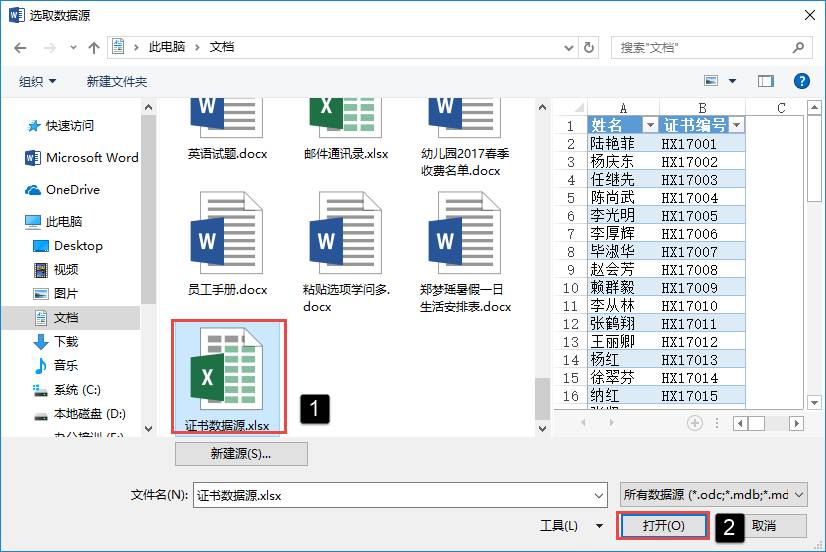The width and height of the screenshot is (826, 552).
Task: Open the 工具(L) menu
Action: tap(572, 526)
